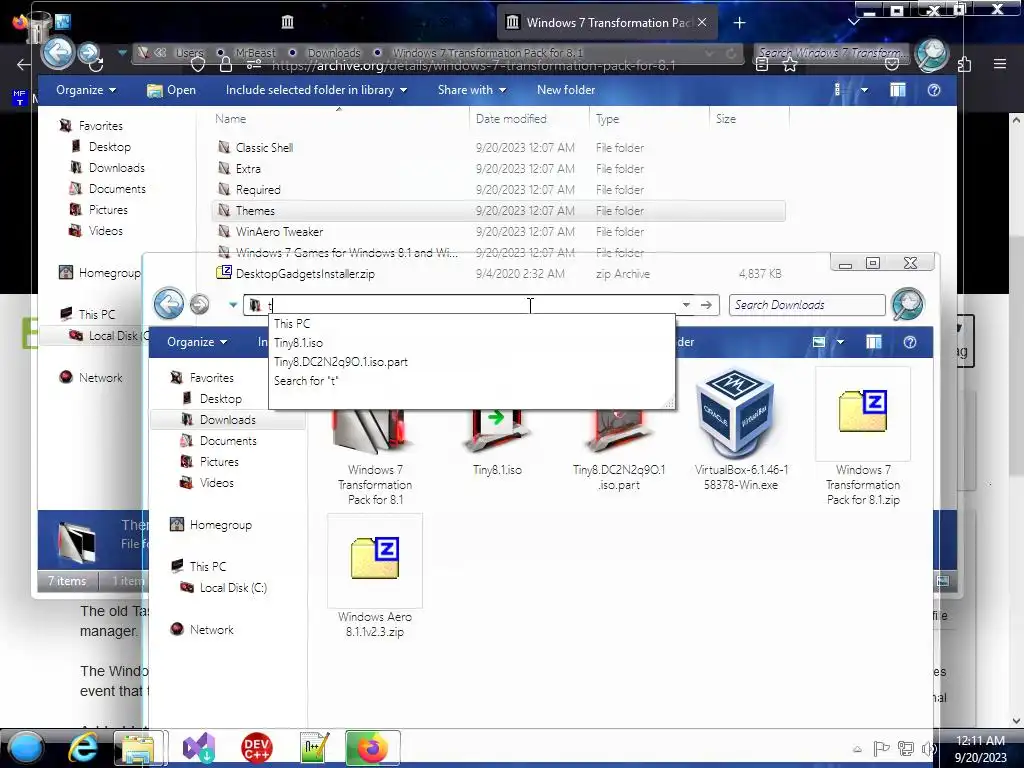Select Windows 7 Transformation Pack folder icon
The height and width of the screenshot is (768, 1024).
coord(375,431)
